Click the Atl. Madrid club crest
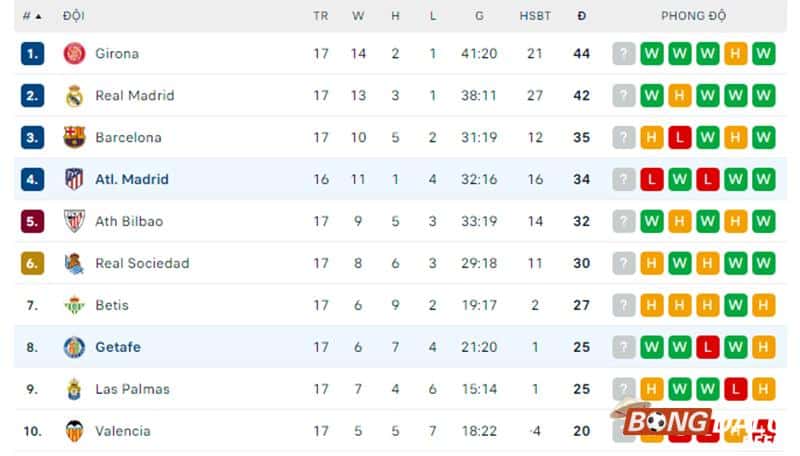 click(x=74, y=180)
